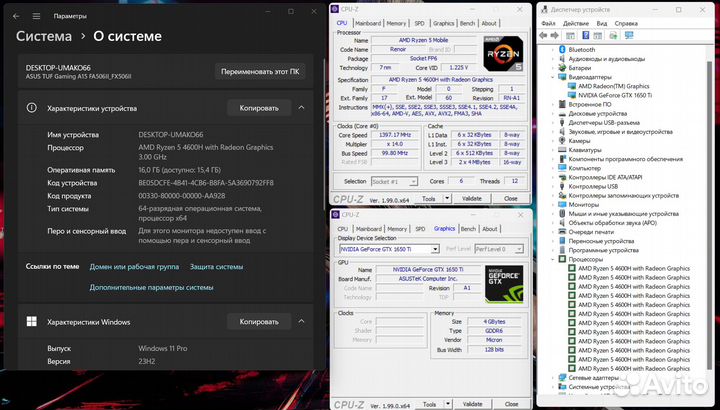Image resolution: width=720 pixels, height=410 pixels.
Task: Collapse Характеристики устройства section chevron
Action: (301, 108)
